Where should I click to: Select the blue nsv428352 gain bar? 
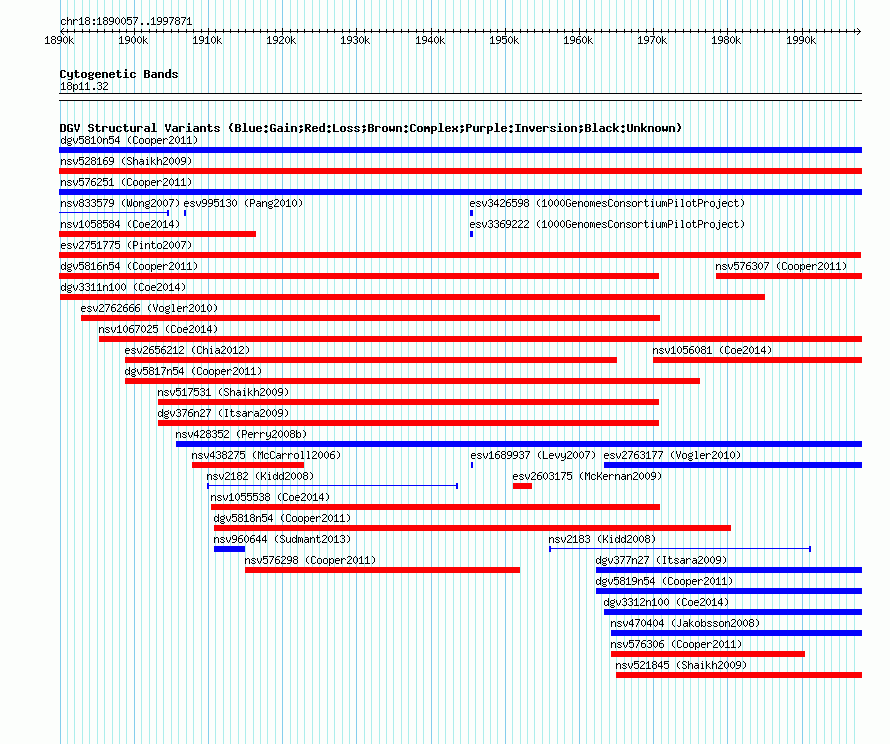(x=519, y=444)
